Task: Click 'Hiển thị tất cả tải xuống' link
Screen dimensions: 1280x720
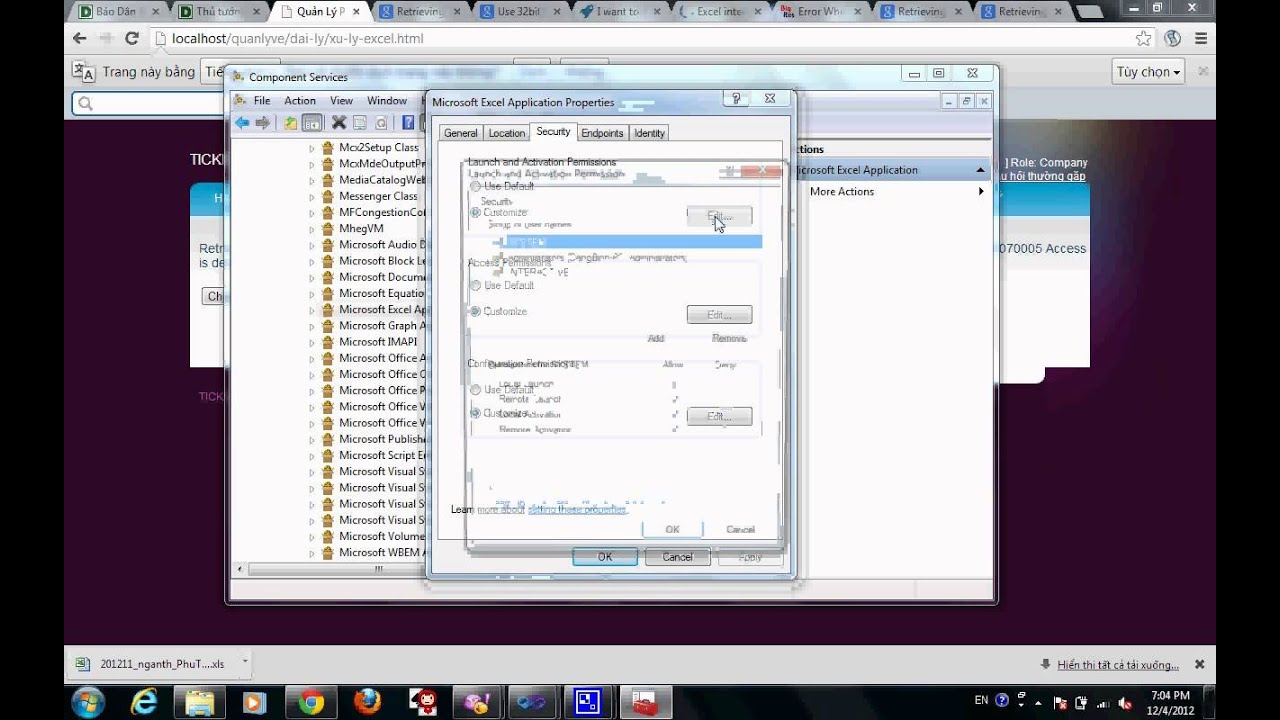Action: pyautogui.click(x=1117, y=665)
